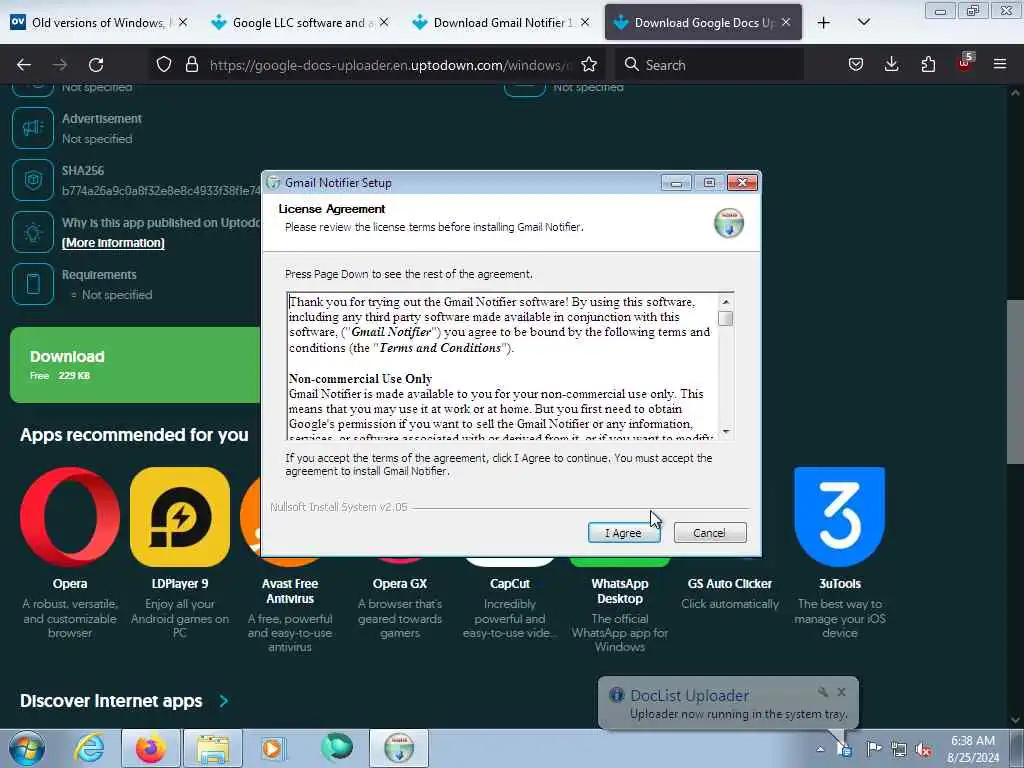Click the browser Search box
Viewport: 1024px width, 768px height.
coord(709,65)
